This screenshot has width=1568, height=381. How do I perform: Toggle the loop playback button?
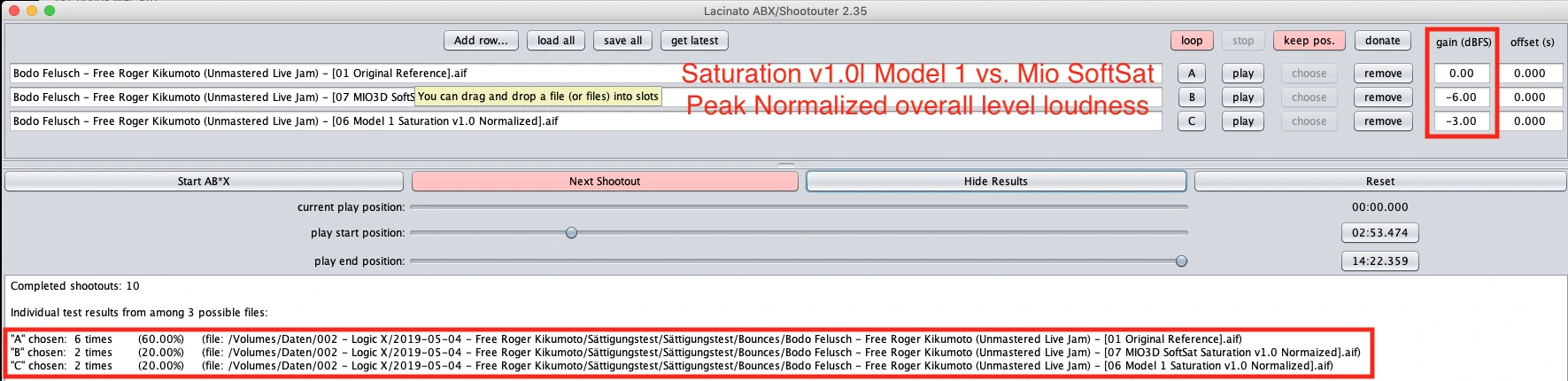point(1192,41)
